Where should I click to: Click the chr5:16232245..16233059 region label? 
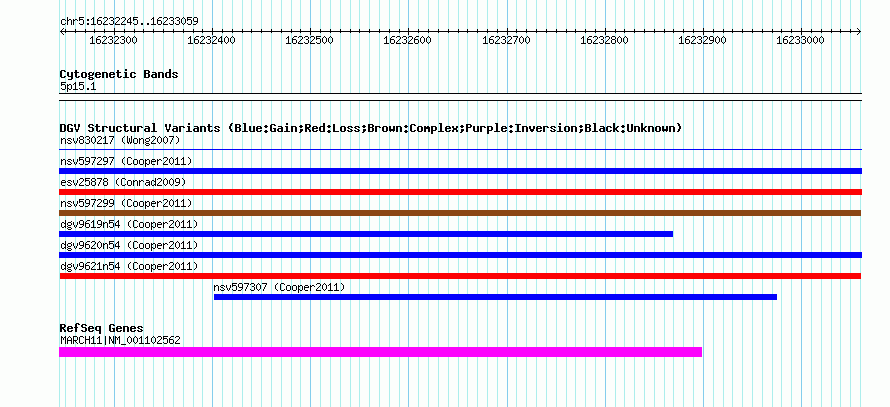tap(129, 22)
